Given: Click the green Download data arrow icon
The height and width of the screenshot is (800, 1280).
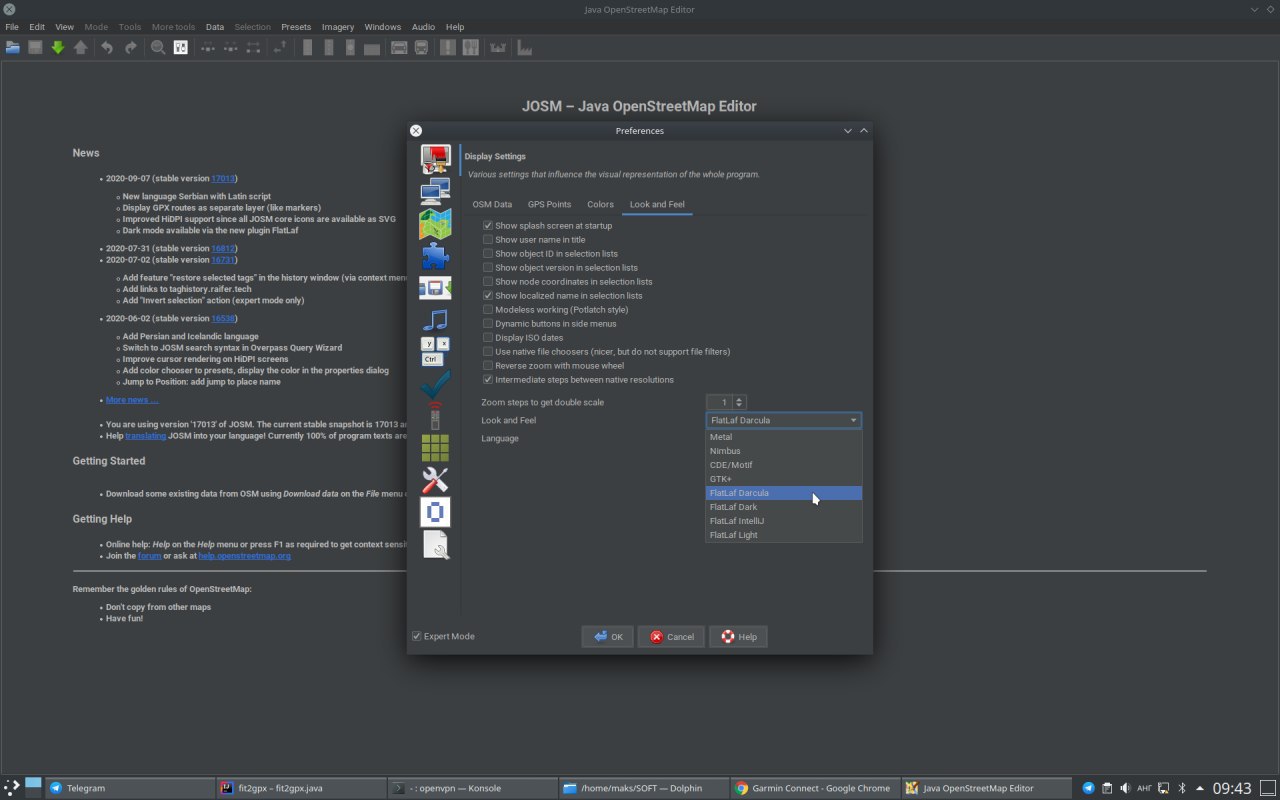Looking at the screenshot, I should point(57,47).
